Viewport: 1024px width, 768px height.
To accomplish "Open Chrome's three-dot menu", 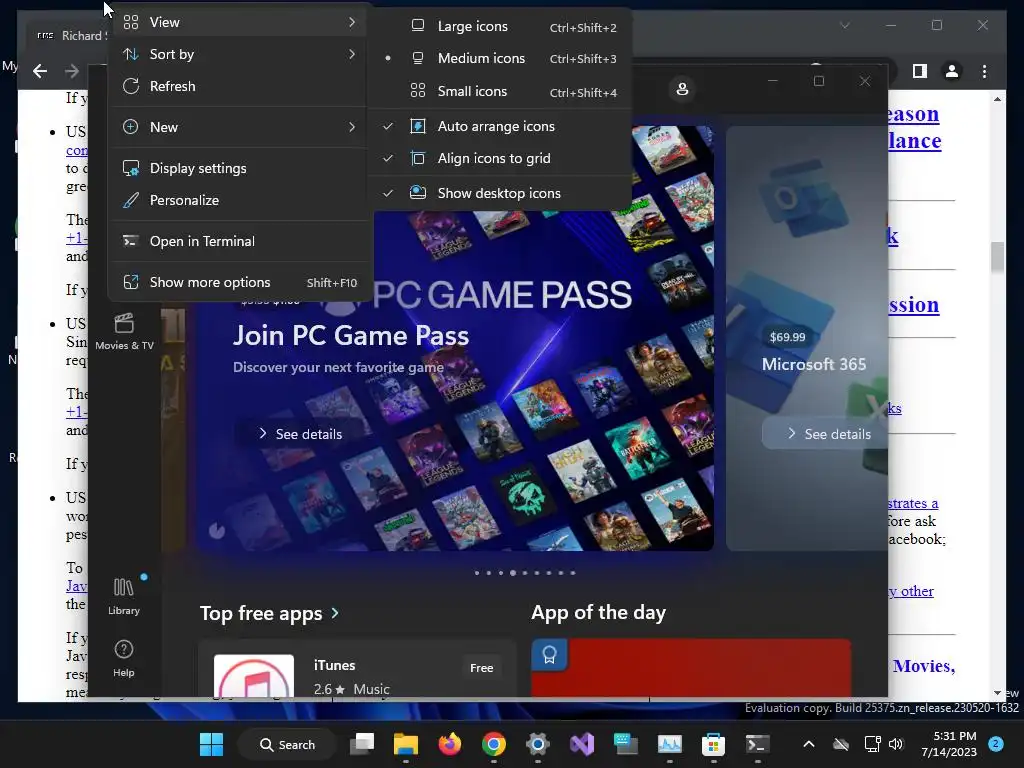I will click(984, 71).
